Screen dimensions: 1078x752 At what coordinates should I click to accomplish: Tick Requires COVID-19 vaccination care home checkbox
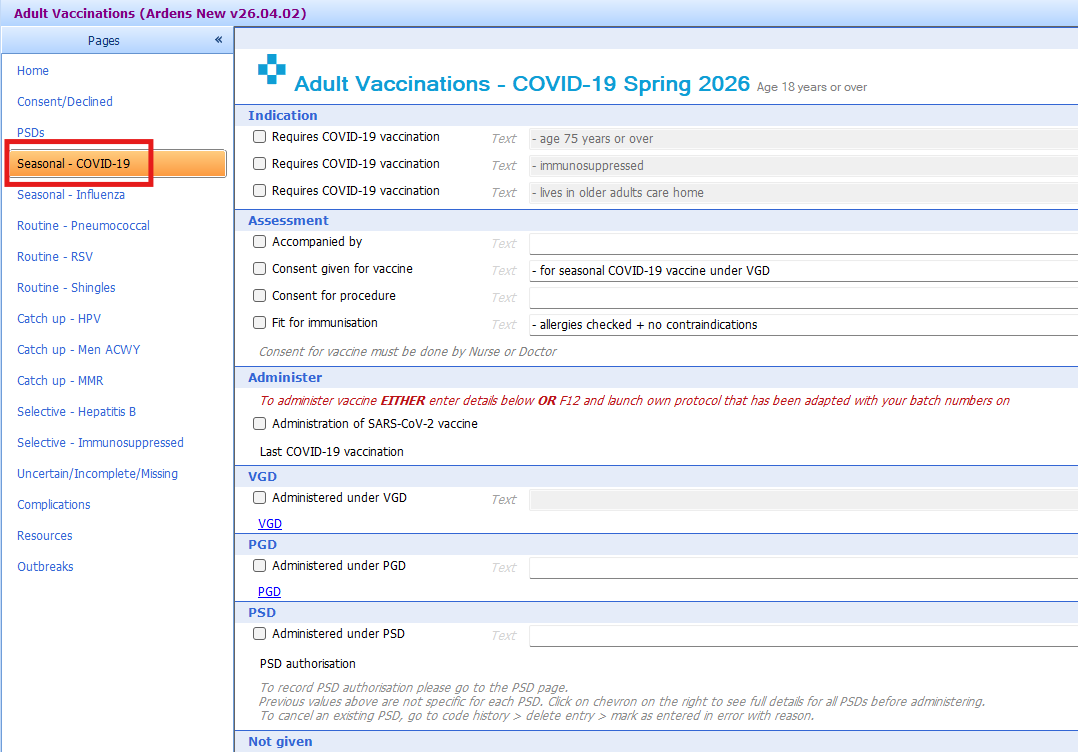(259, 190)
